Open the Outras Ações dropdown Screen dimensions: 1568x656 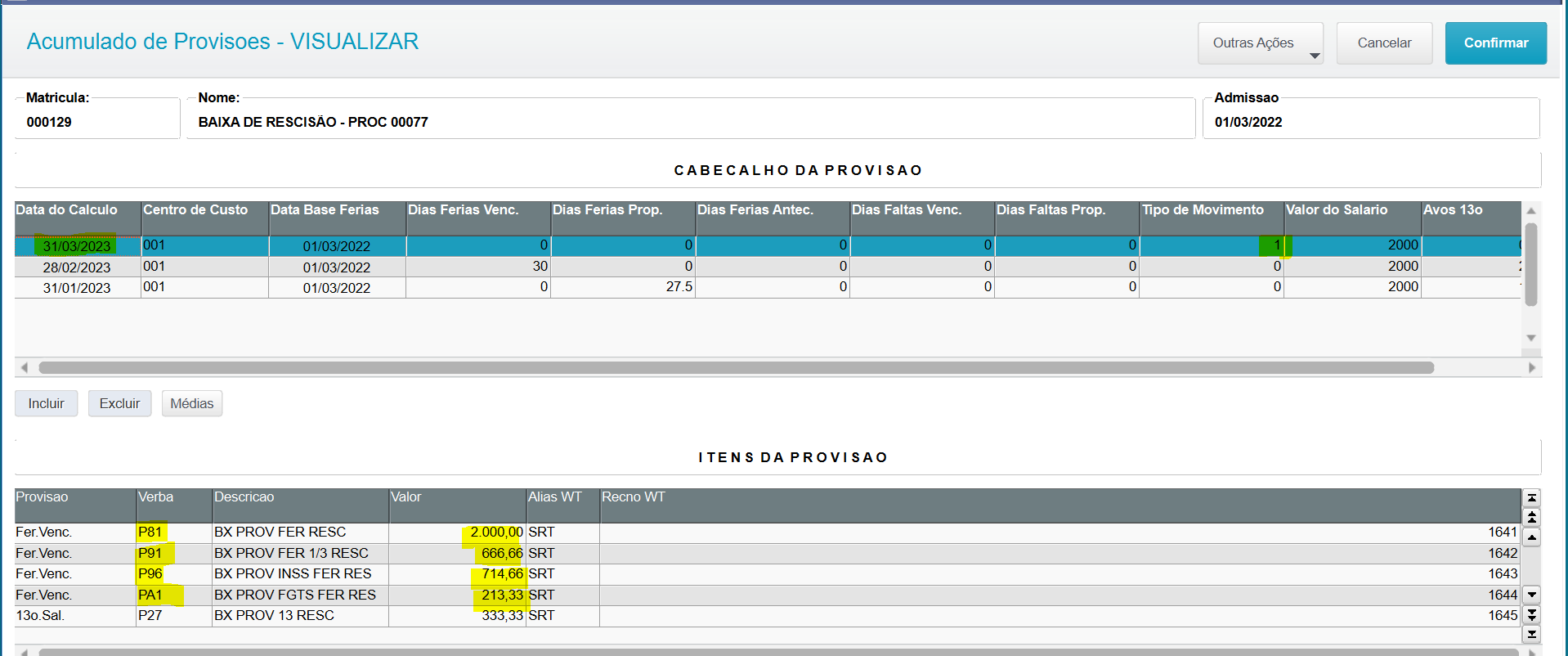1260,43
